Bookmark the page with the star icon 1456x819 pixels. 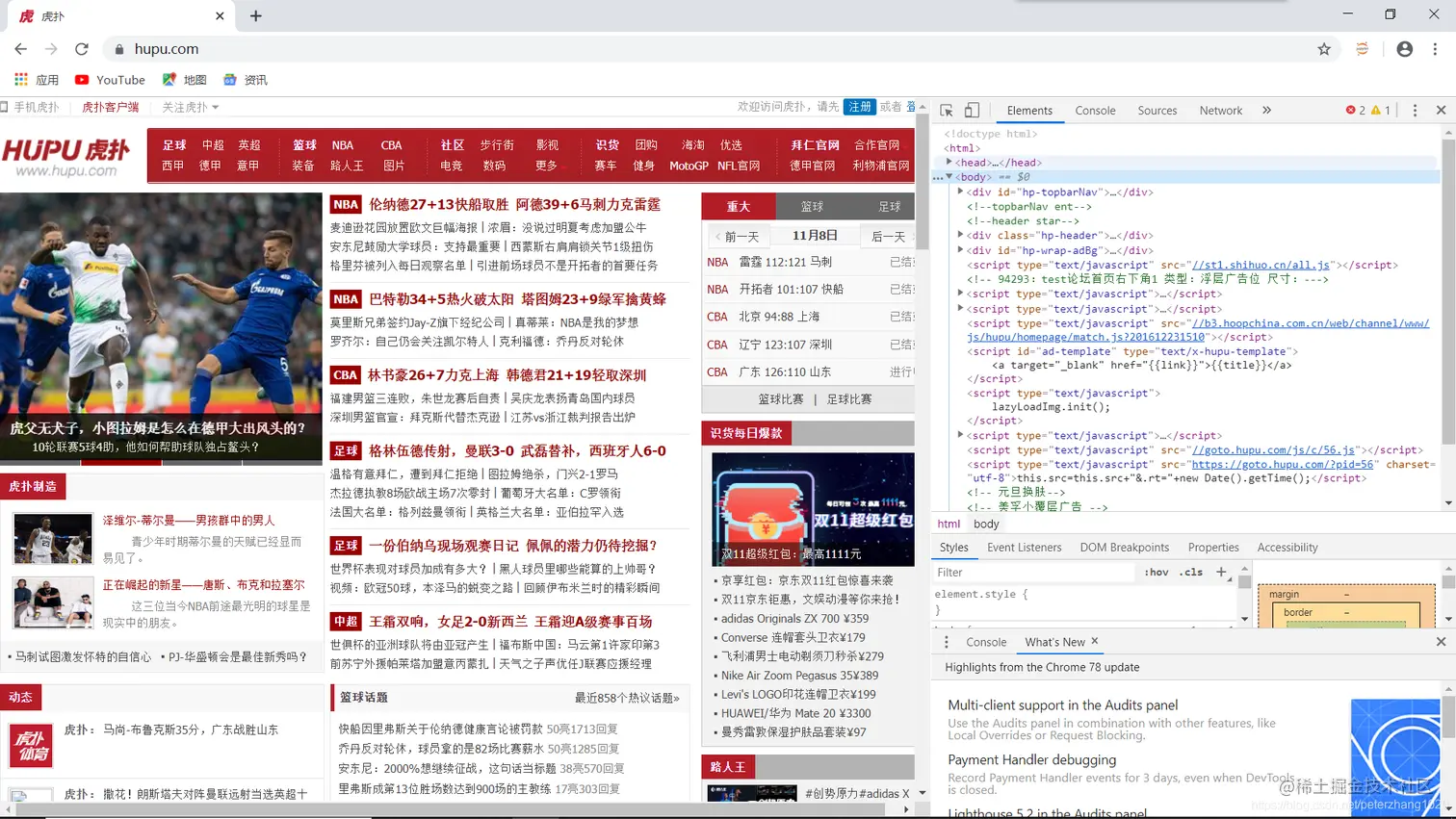(x=1325, y=48)
